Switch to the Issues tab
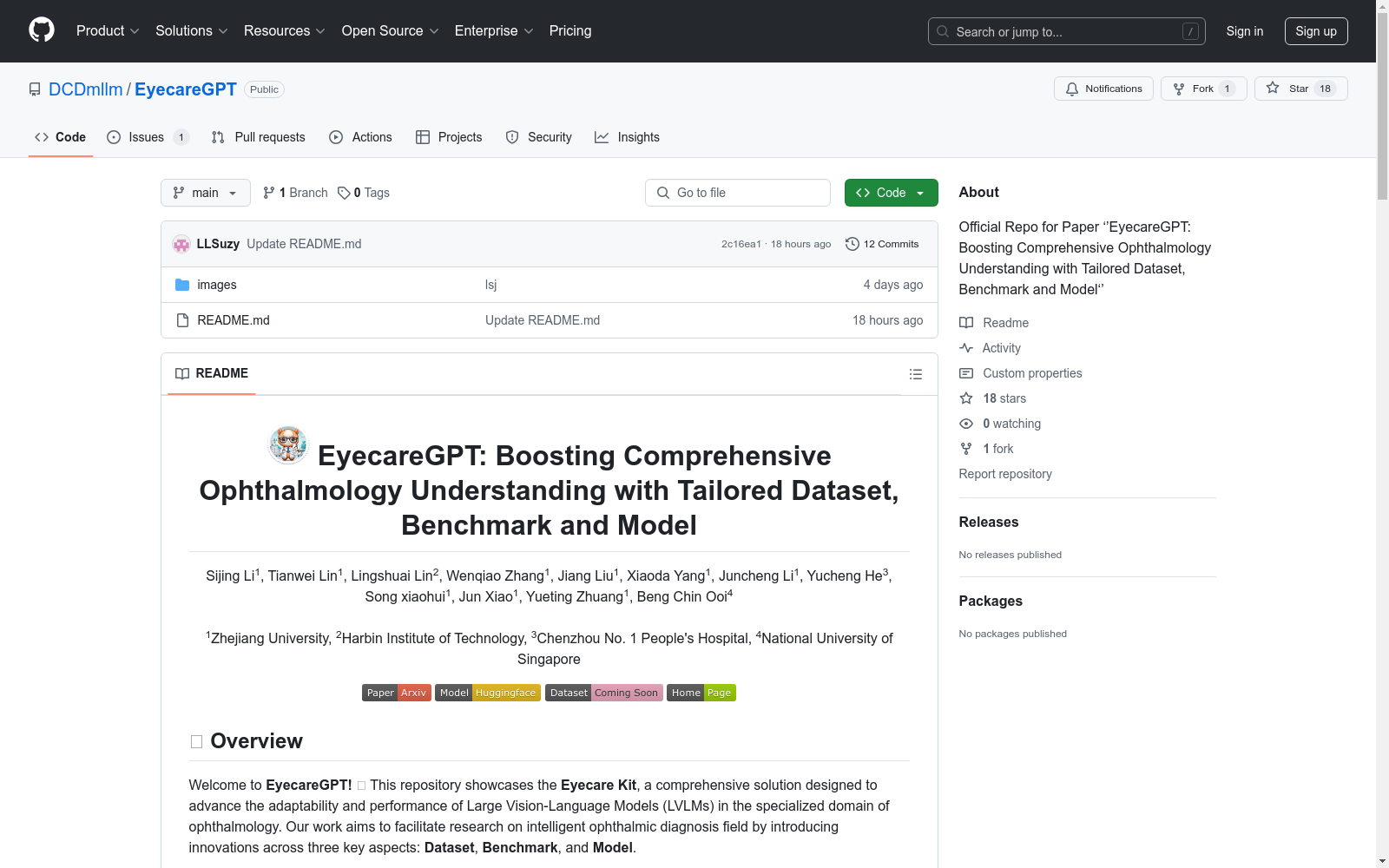The image size is (1389, 868). click(x=148, y=137)
